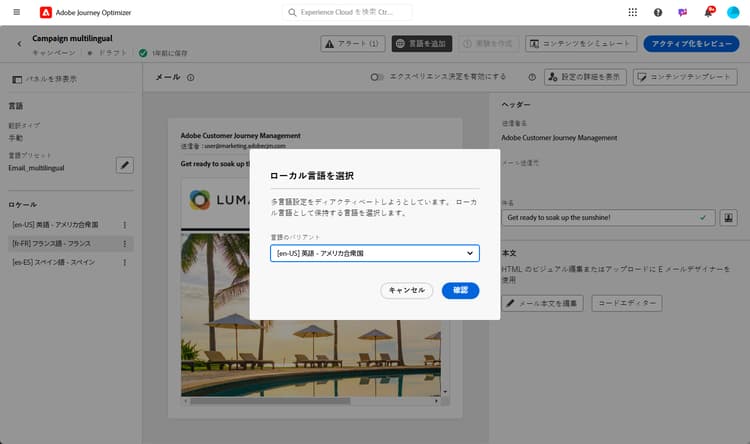Viewport: 750px width, 444px height.
Task: Click the Campaign multilingual title
Action: 72,38
